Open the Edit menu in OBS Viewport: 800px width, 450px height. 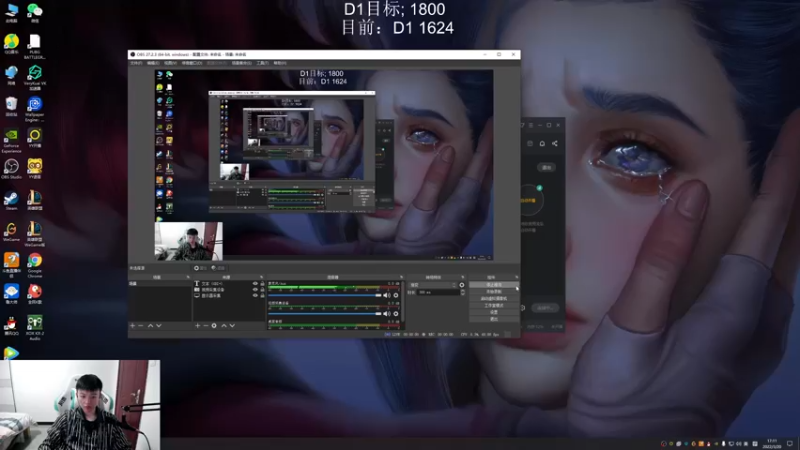coord(153,63)
